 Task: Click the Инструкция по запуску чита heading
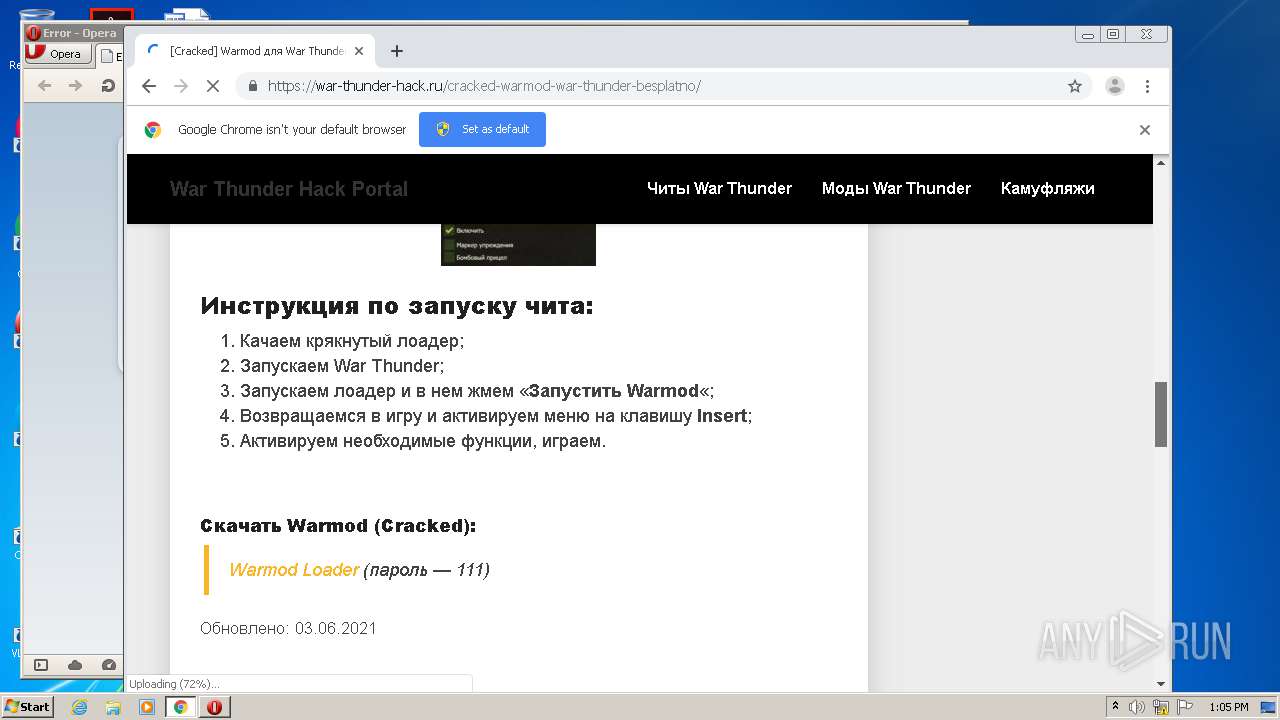coord(397,306)
